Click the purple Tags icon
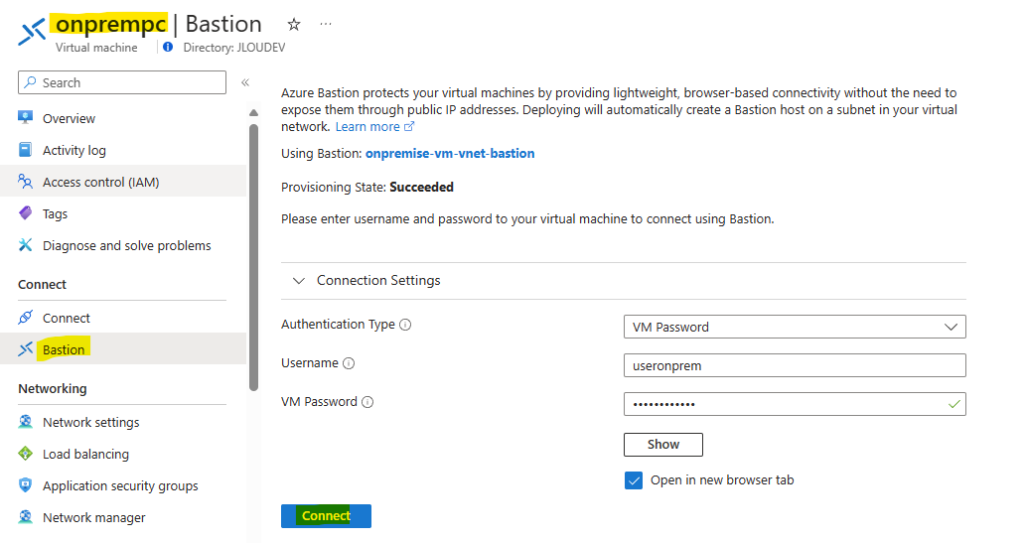 pos(25,213)
